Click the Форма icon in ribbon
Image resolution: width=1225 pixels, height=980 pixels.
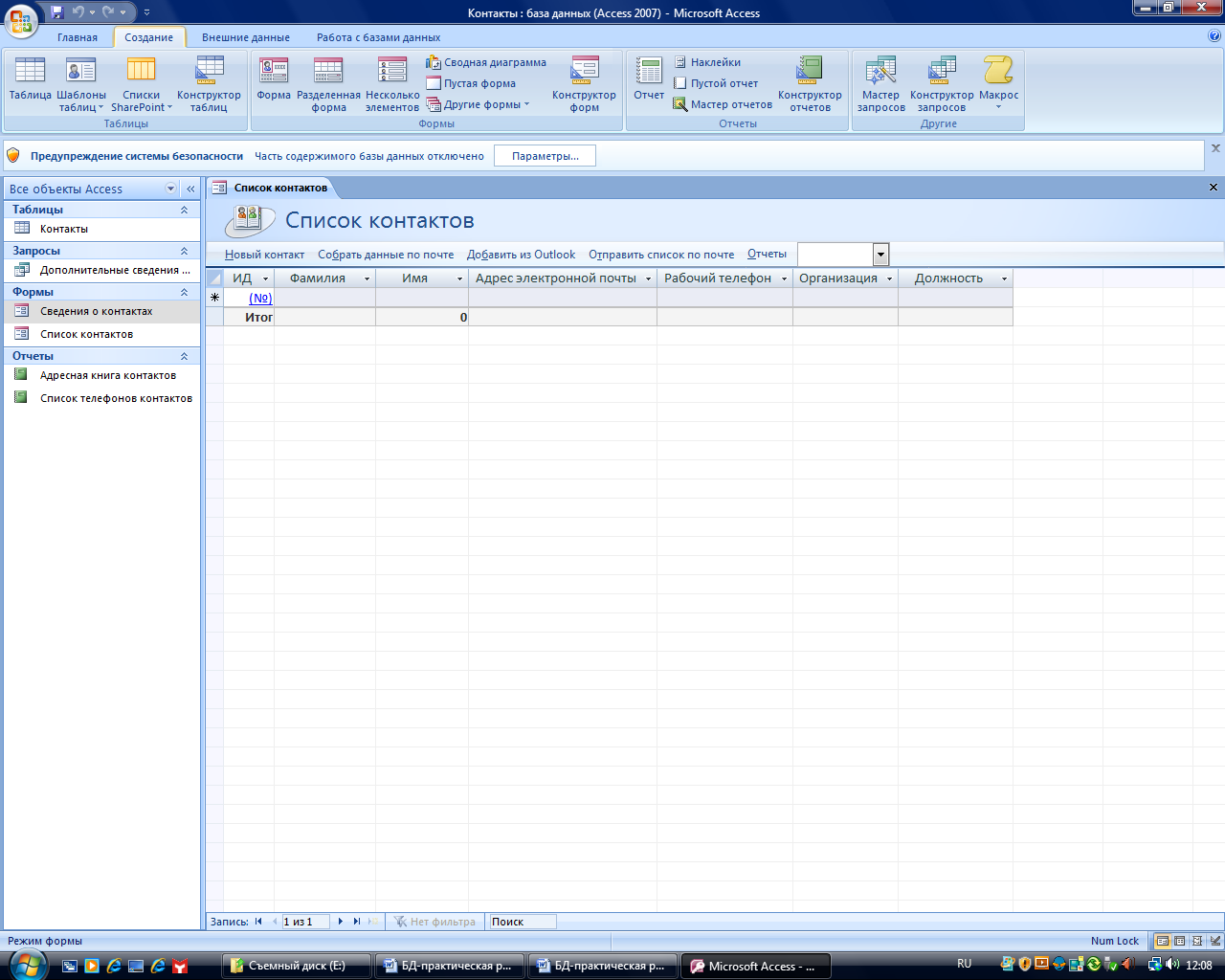pos(274,80)
